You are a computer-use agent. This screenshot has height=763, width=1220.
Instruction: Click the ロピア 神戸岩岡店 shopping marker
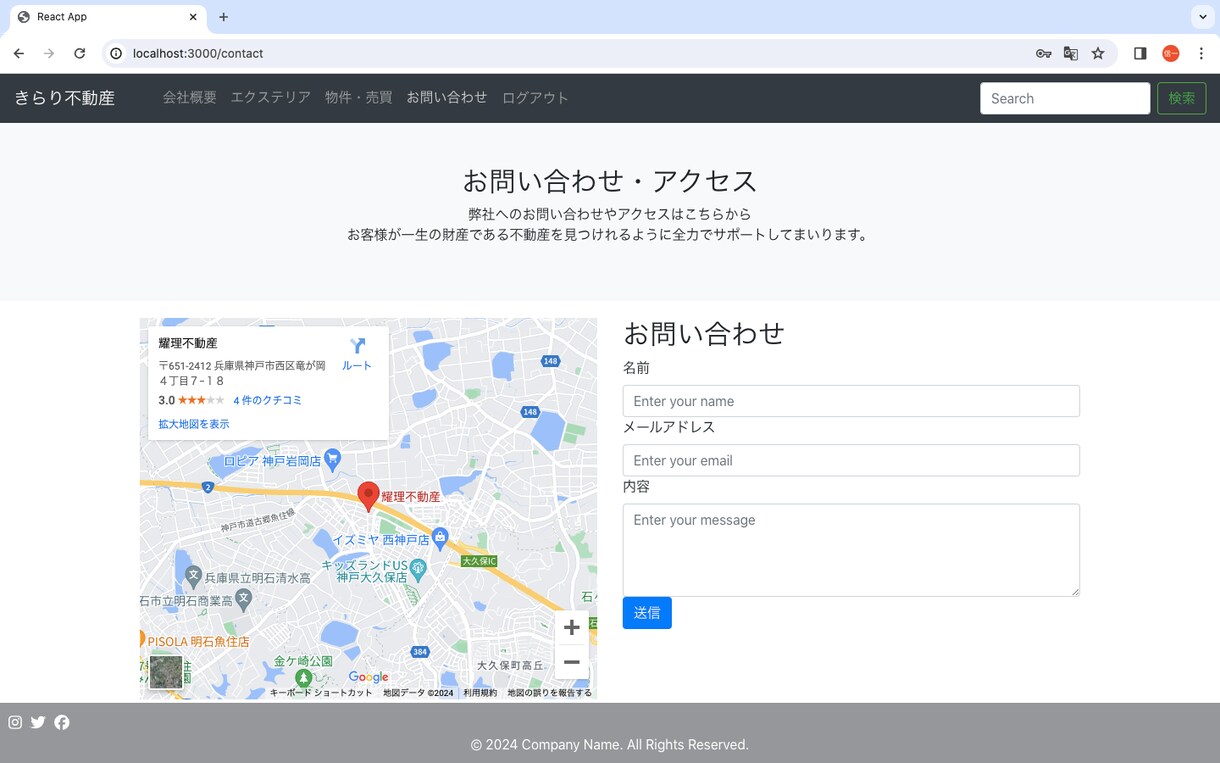(333, 459)
